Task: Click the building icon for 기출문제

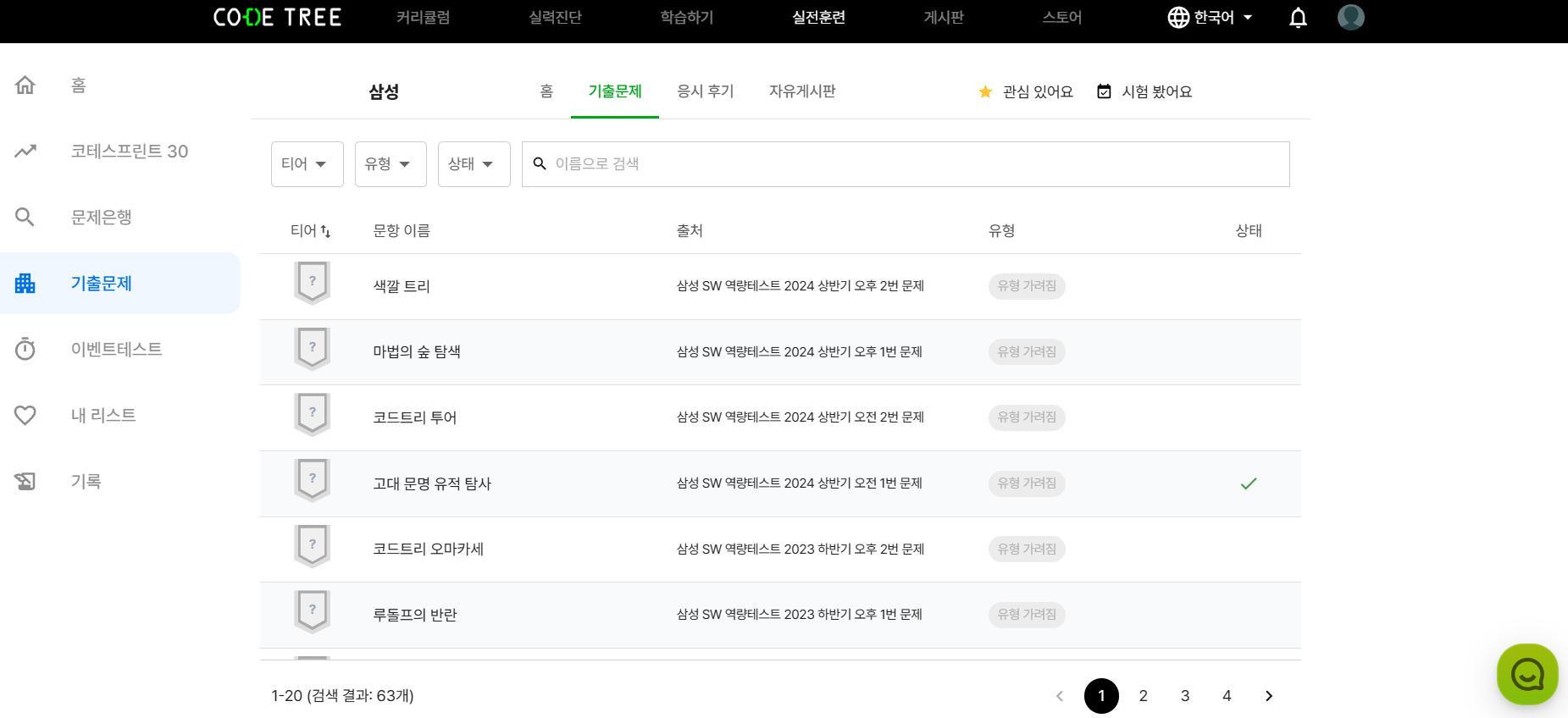Action: coord(25,283)
